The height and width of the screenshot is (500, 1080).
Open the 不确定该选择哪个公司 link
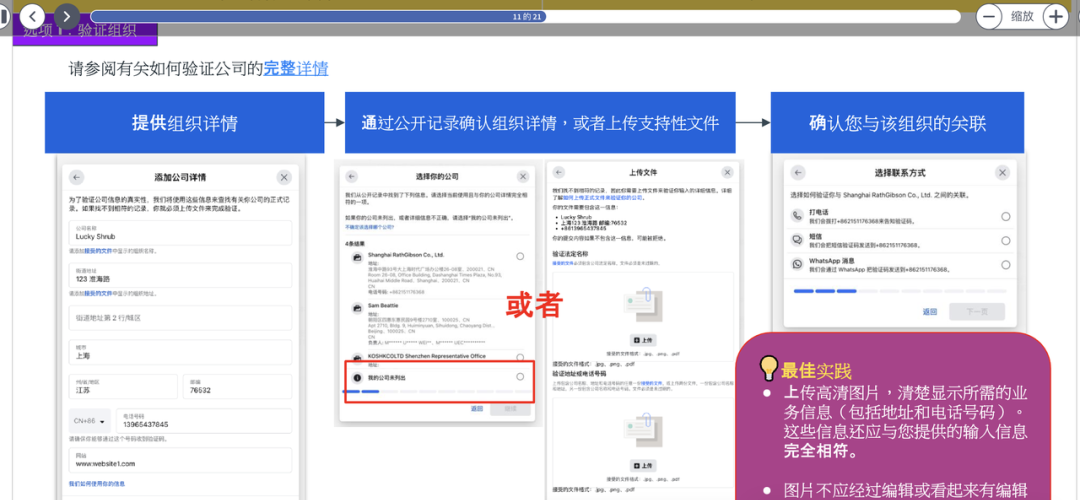pos(369,226)
